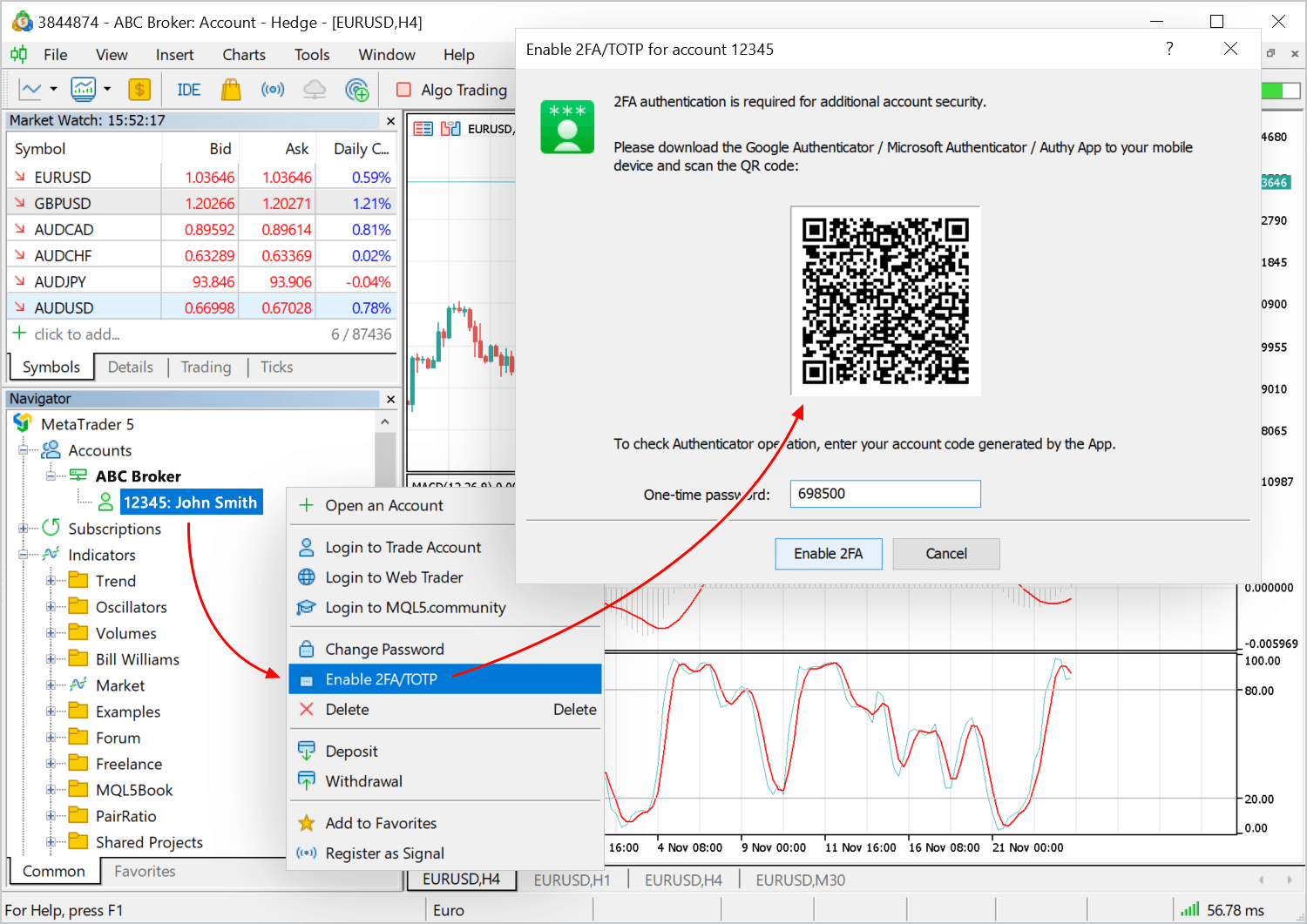
Task: Cancel the 2FA setup dialog
Action: (946, 553)
